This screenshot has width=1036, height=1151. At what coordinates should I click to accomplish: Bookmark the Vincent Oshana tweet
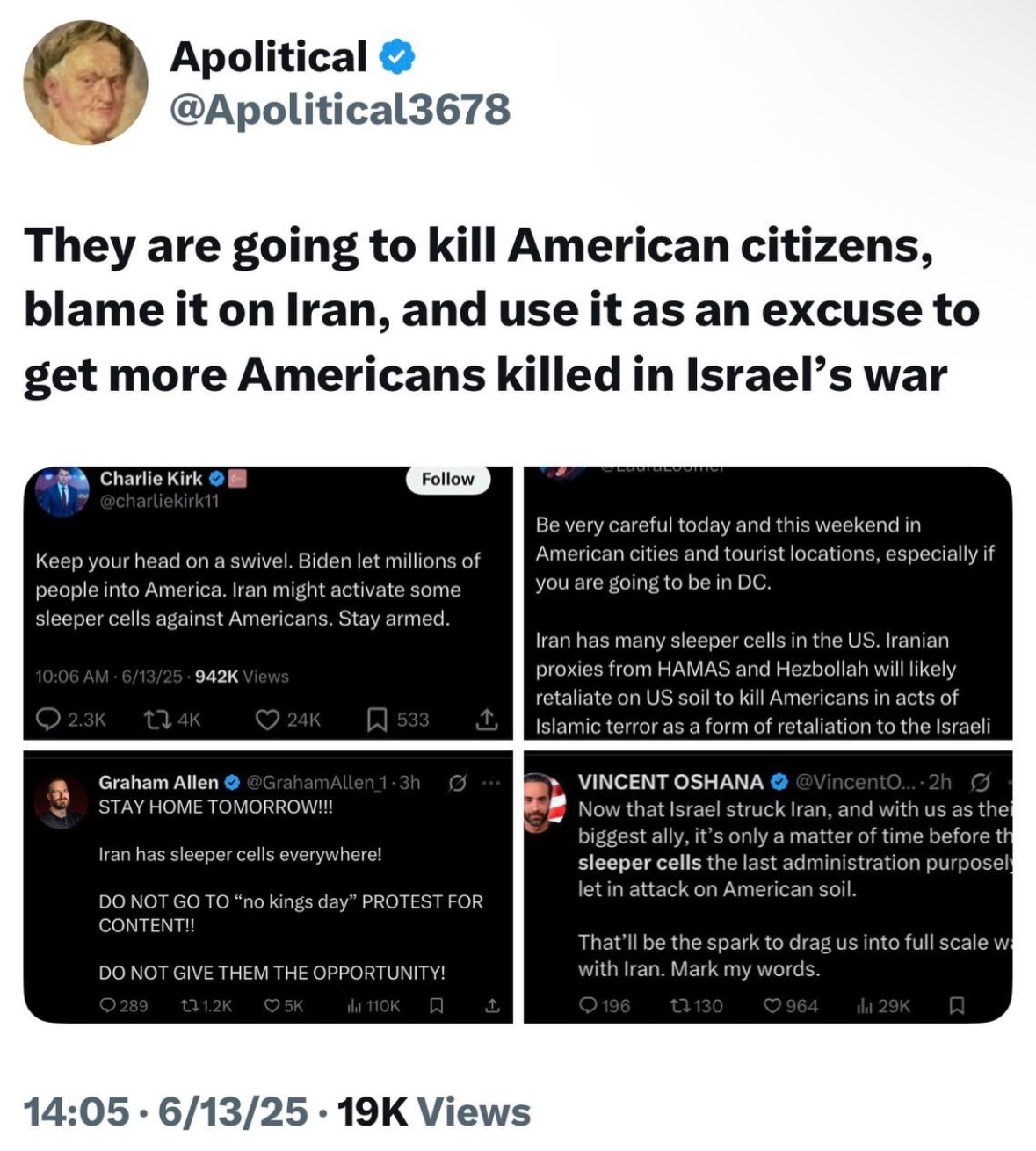[957, 1005]
